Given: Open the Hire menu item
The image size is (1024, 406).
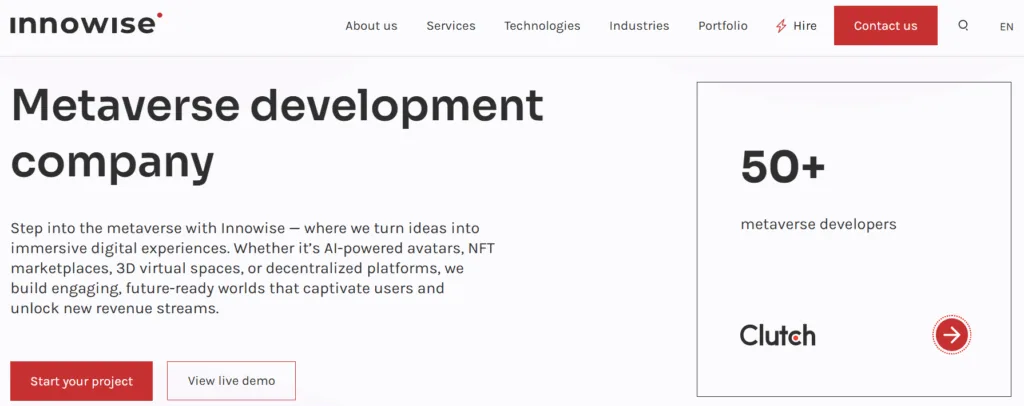Looking at the screenshot, I should 795,26.
